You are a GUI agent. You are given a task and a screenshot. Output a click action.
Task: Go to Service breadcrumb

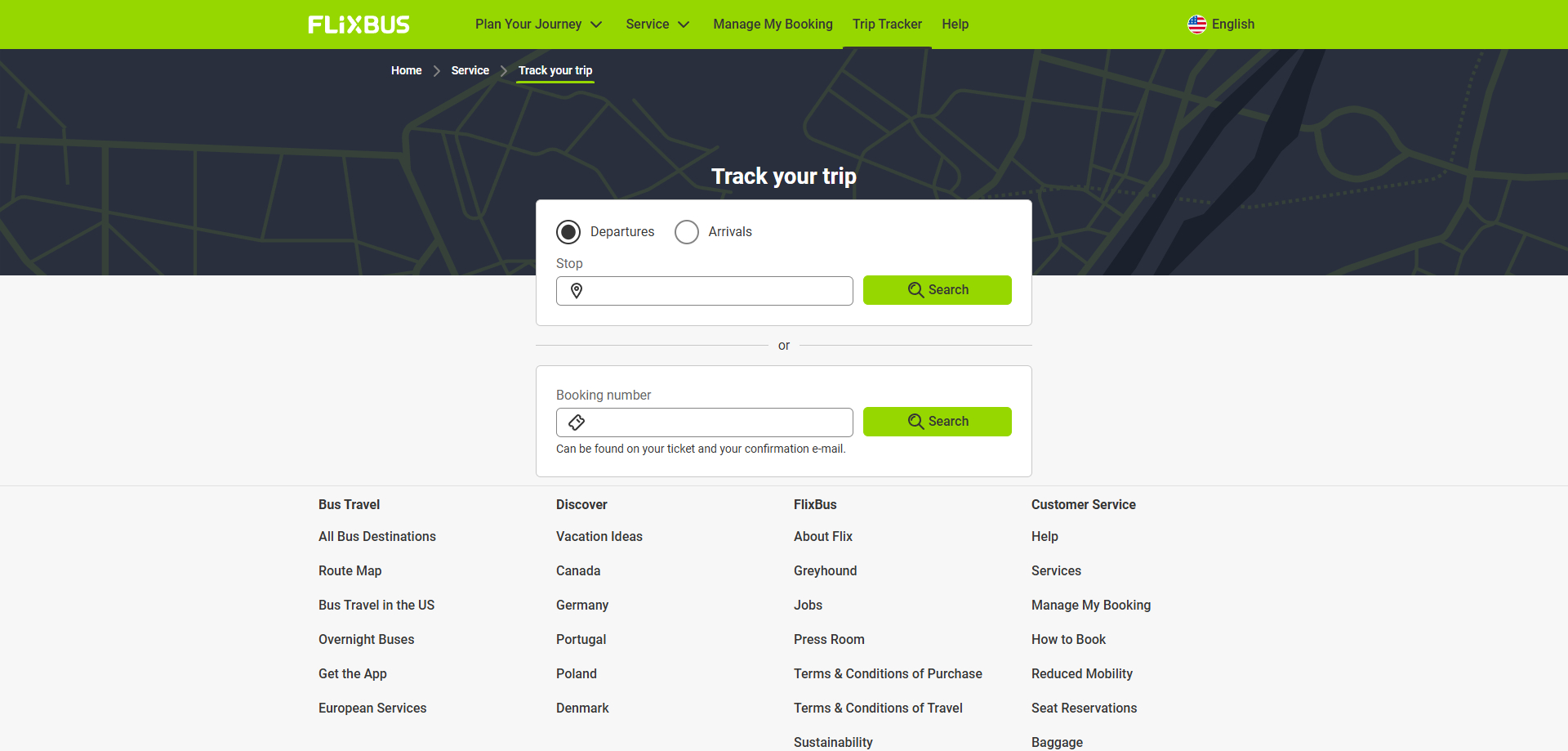(470, 70)
